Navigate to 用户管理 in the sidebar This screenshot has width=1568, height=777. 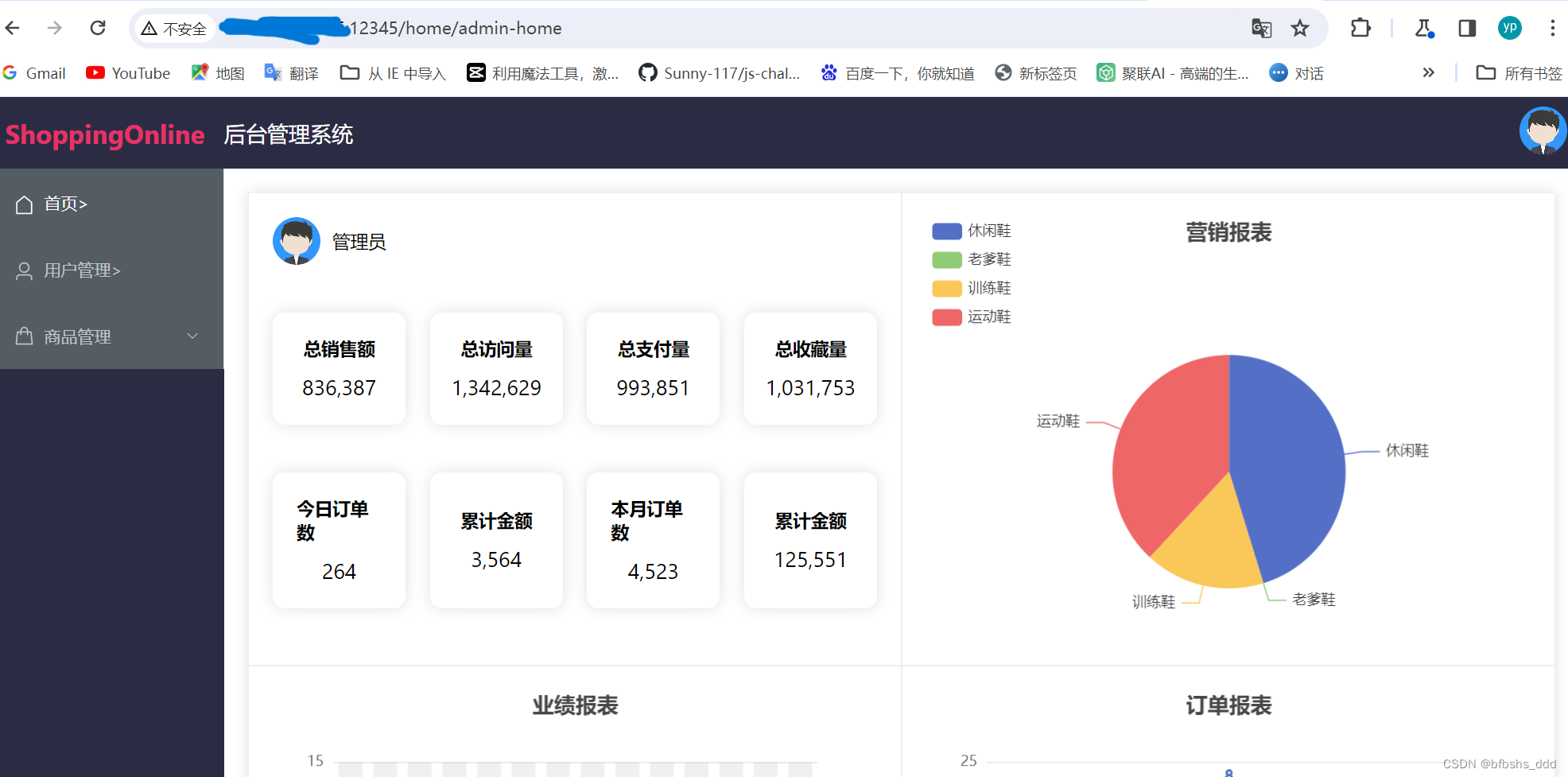(82, 270)
